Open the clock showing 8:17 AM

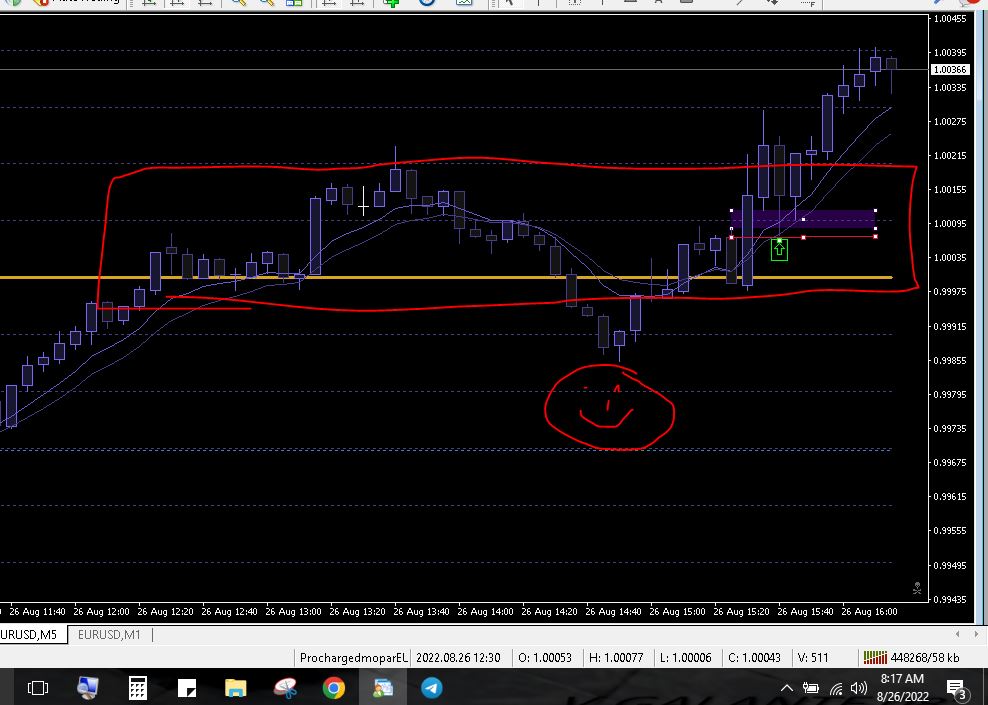point(902,687)
